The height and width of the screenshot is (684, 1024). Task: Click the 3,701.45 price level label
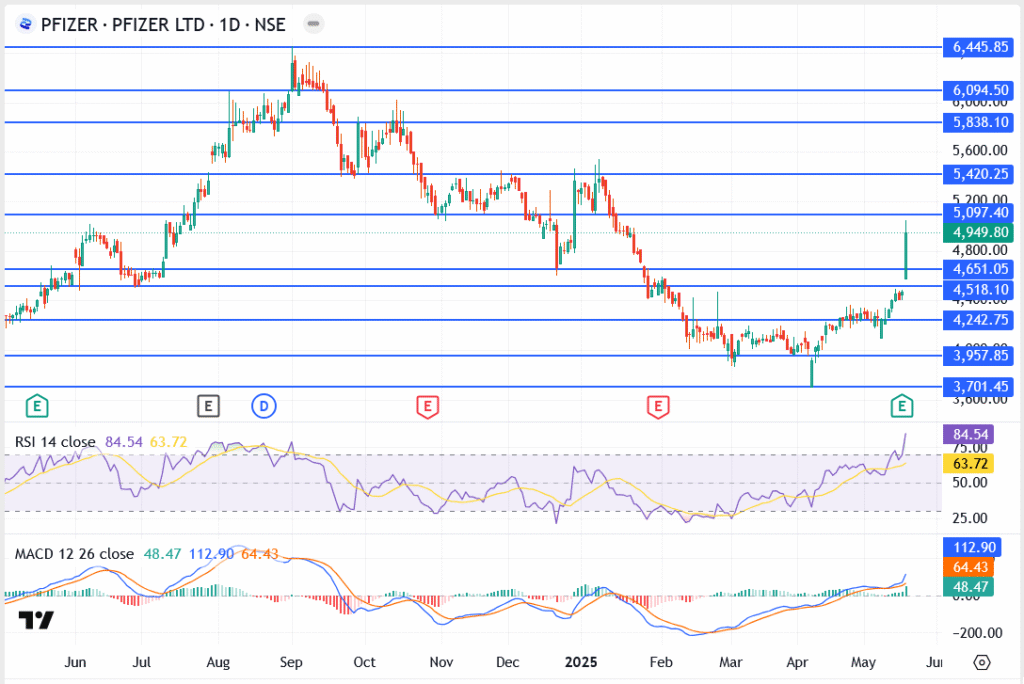(x=978, y=387)
